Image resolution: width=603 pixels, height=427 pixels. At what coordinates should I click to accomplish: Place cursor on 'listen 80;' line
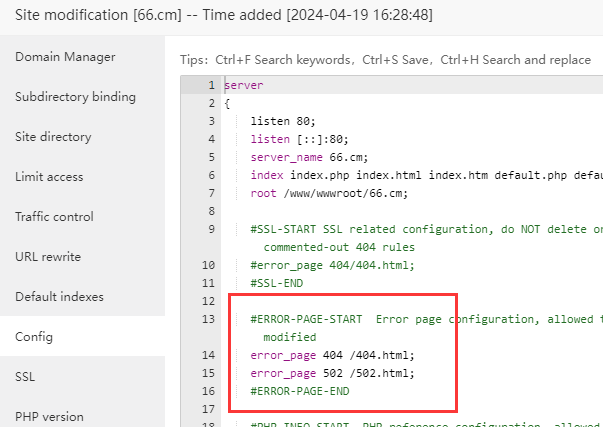tap(283, 121)
